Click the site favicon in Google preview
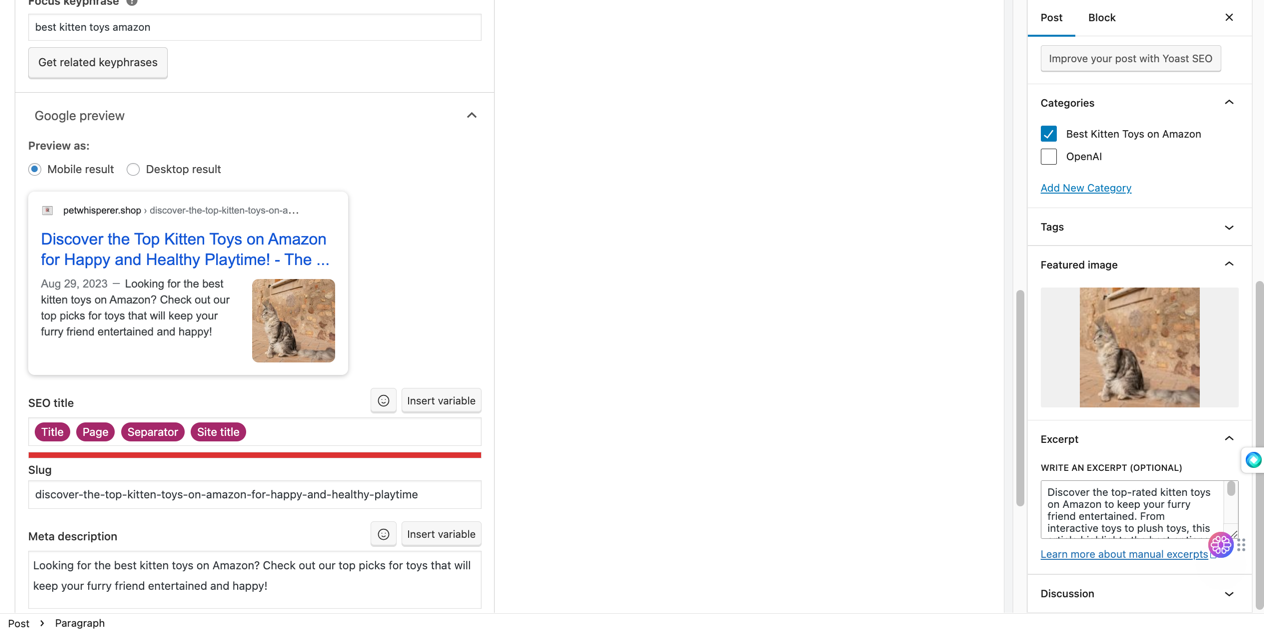The image size is (1264, 632). tap(47, 210)
